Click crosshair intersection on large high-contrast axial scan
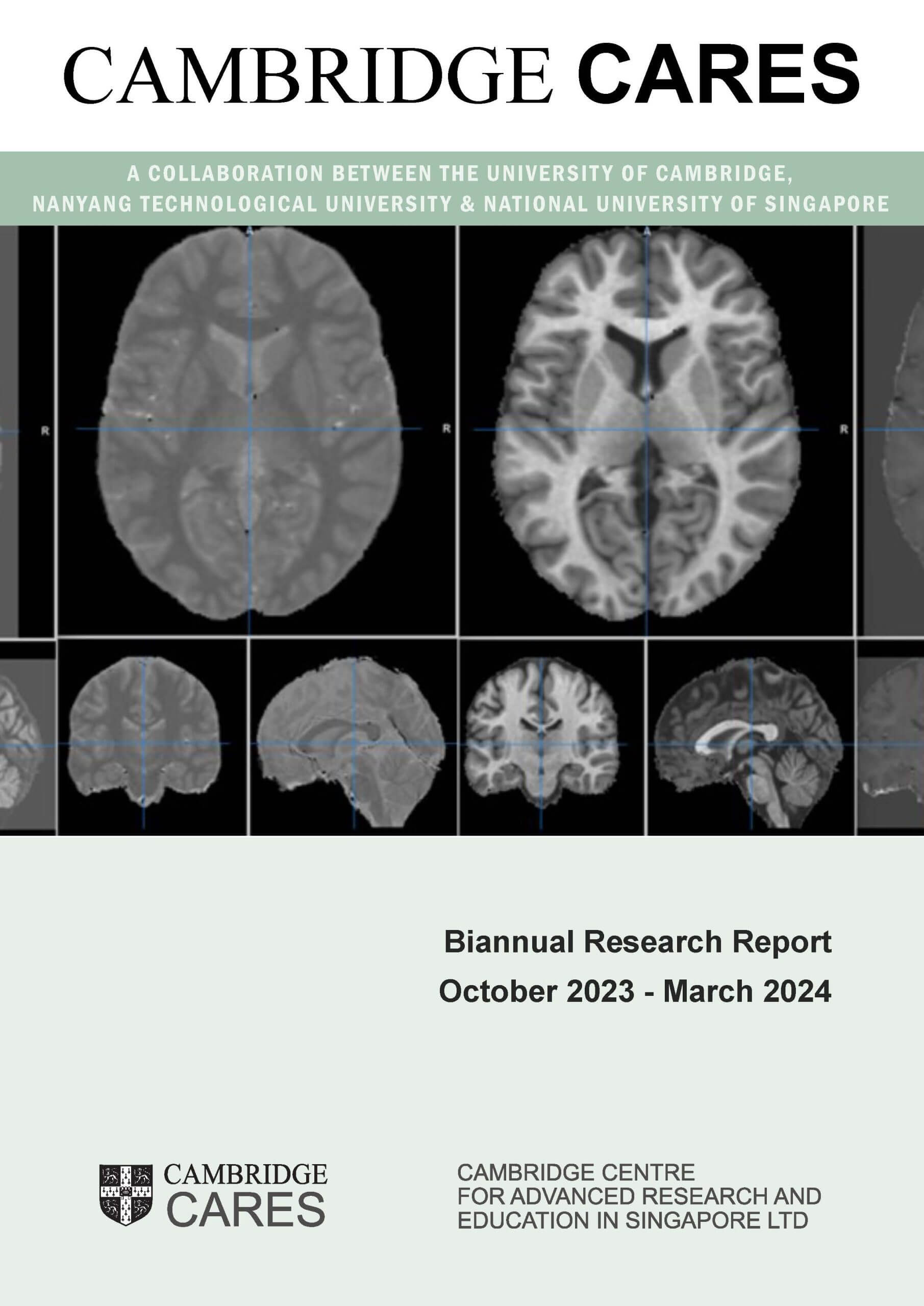924x1306 pixels. [646, 429]
